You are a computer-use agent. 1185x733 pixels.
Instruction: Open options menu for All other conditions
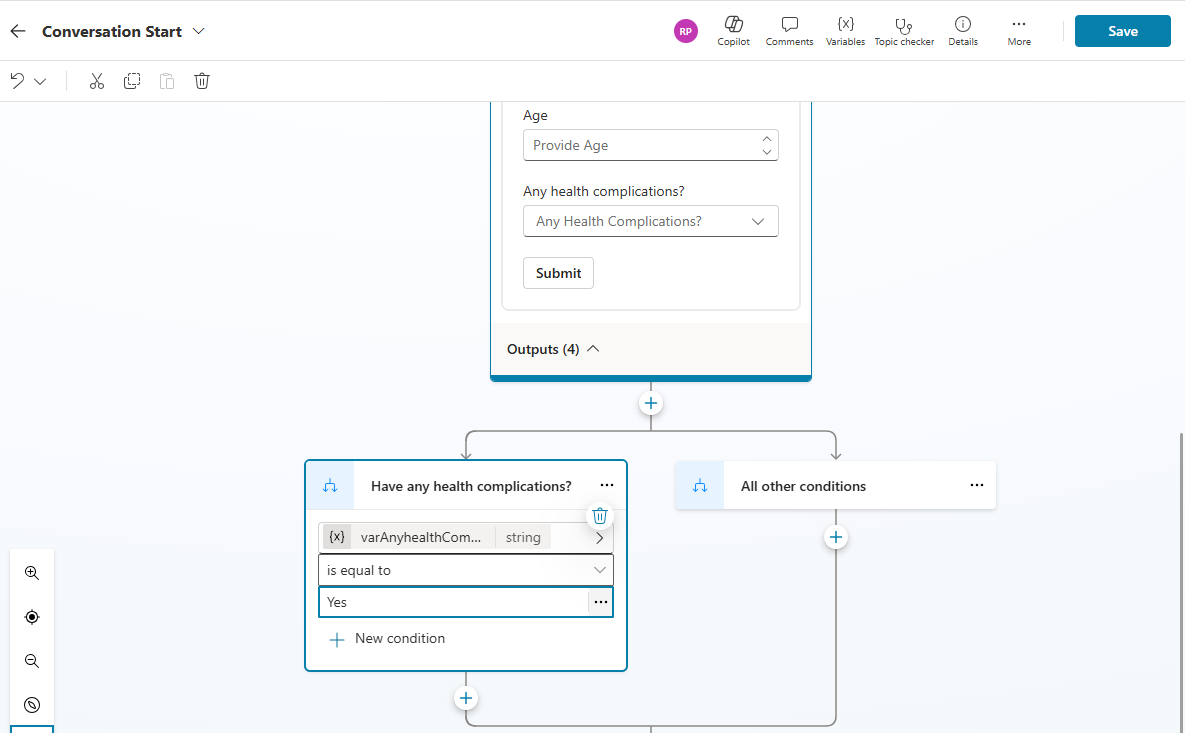tap(977, 485)
